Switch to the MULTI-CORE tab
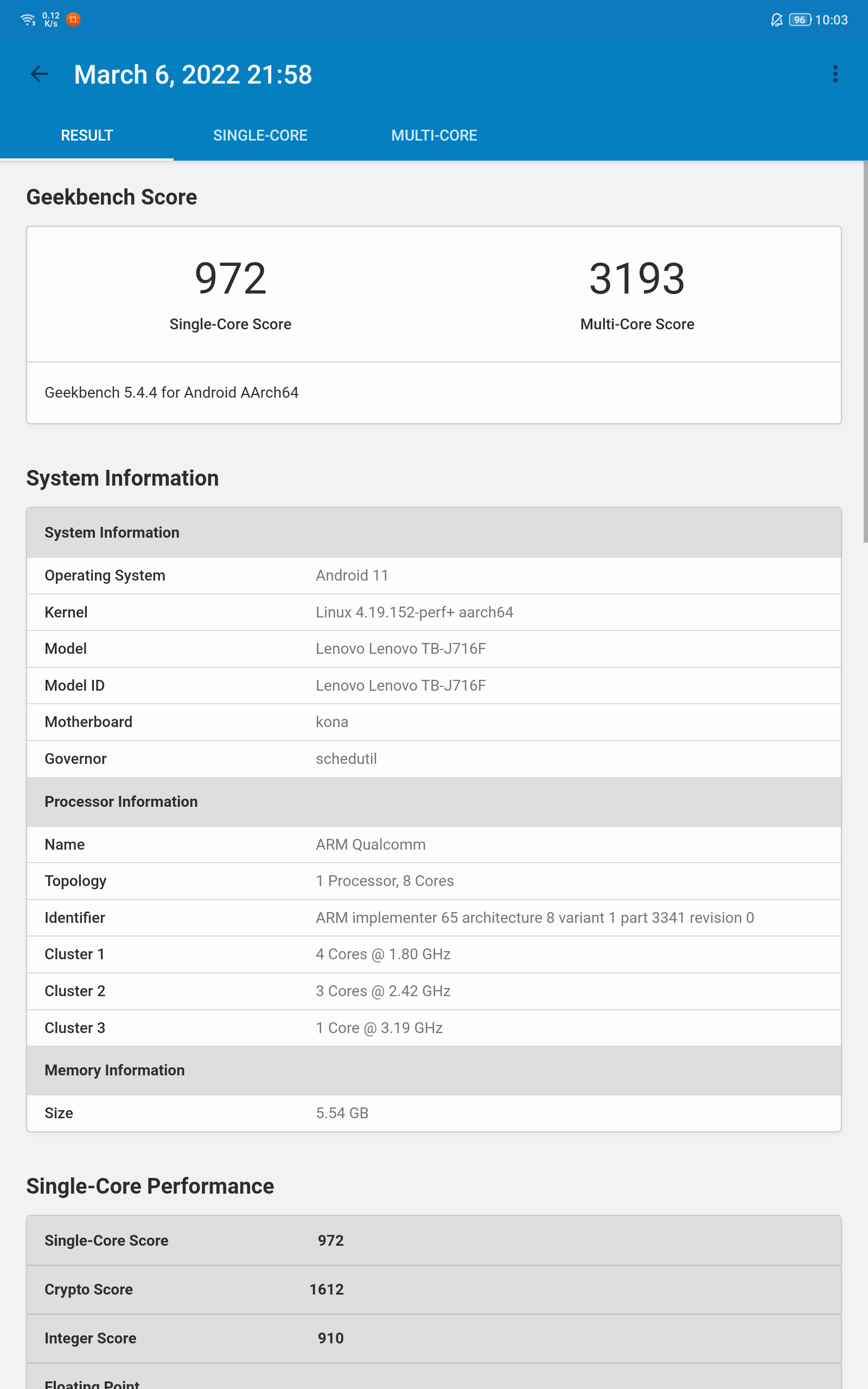This screenshot has height=1389, width=868. pyautogui.click(x=434, y=136)
